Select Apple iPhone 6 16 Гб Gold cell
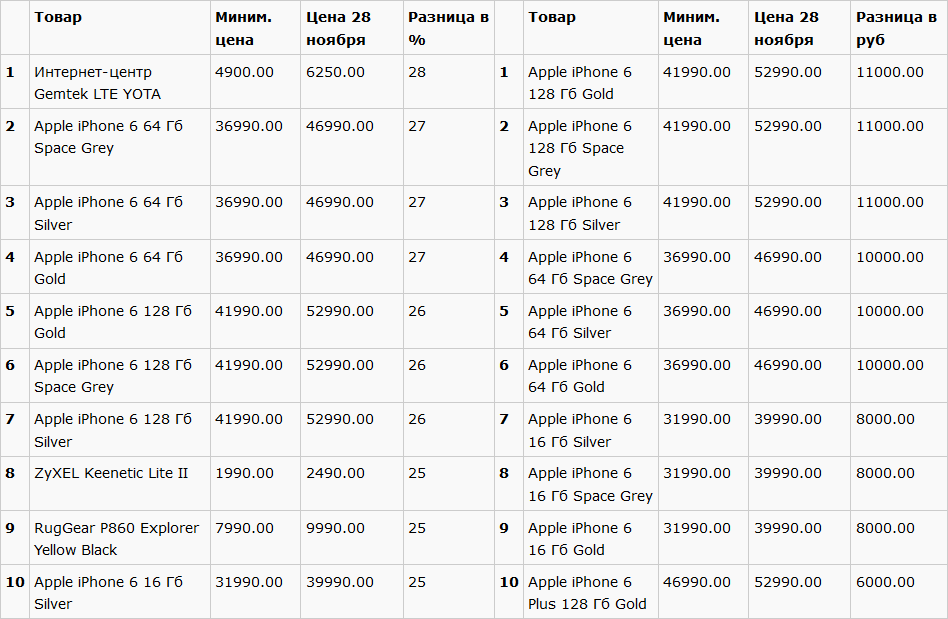Viewport: 948px width, 619px height. coord(580,539)
